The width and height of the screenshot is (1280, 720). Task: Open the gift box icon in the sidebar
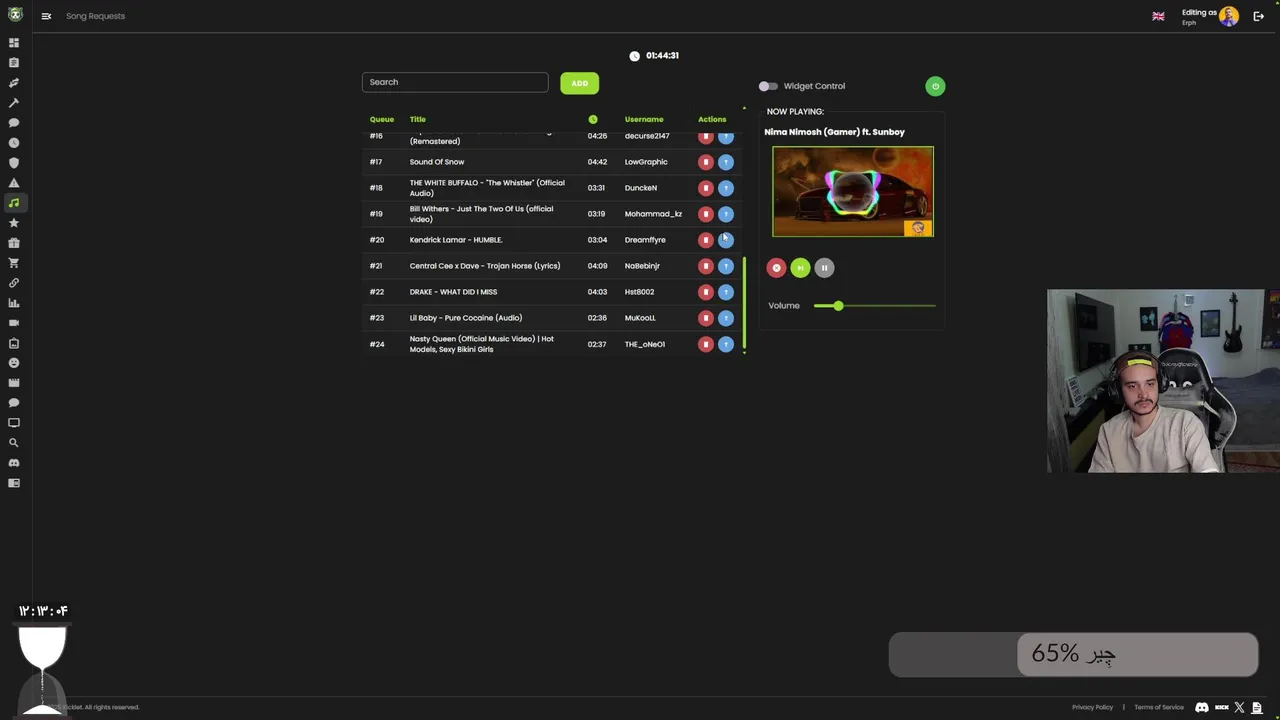pyautogui.click(x=14, y=243)
